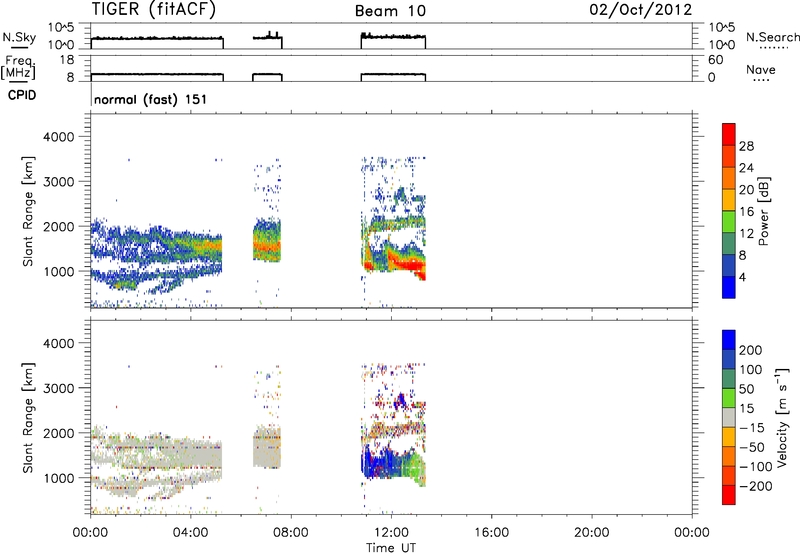Click the 16:00 time axis tick label
Image resolution: width=800 pixels, height=554 pixels.
[491, 533]
